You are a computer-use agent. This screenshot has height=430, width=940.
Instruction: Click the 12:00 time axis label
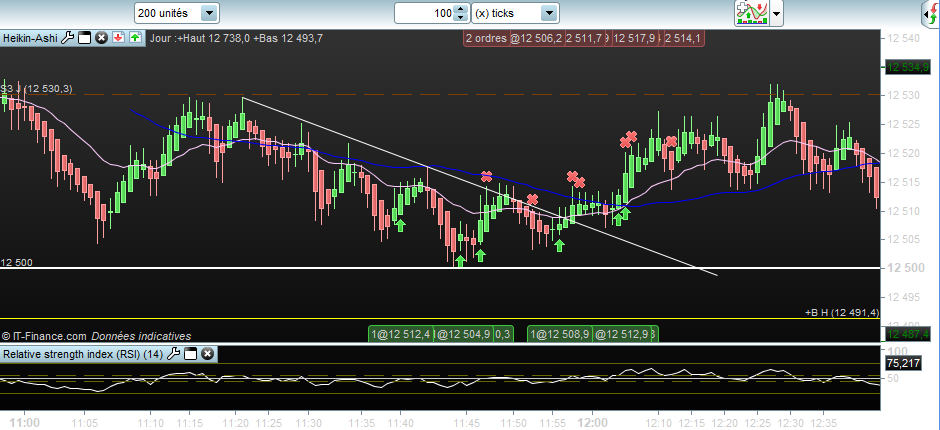(592, 423)
